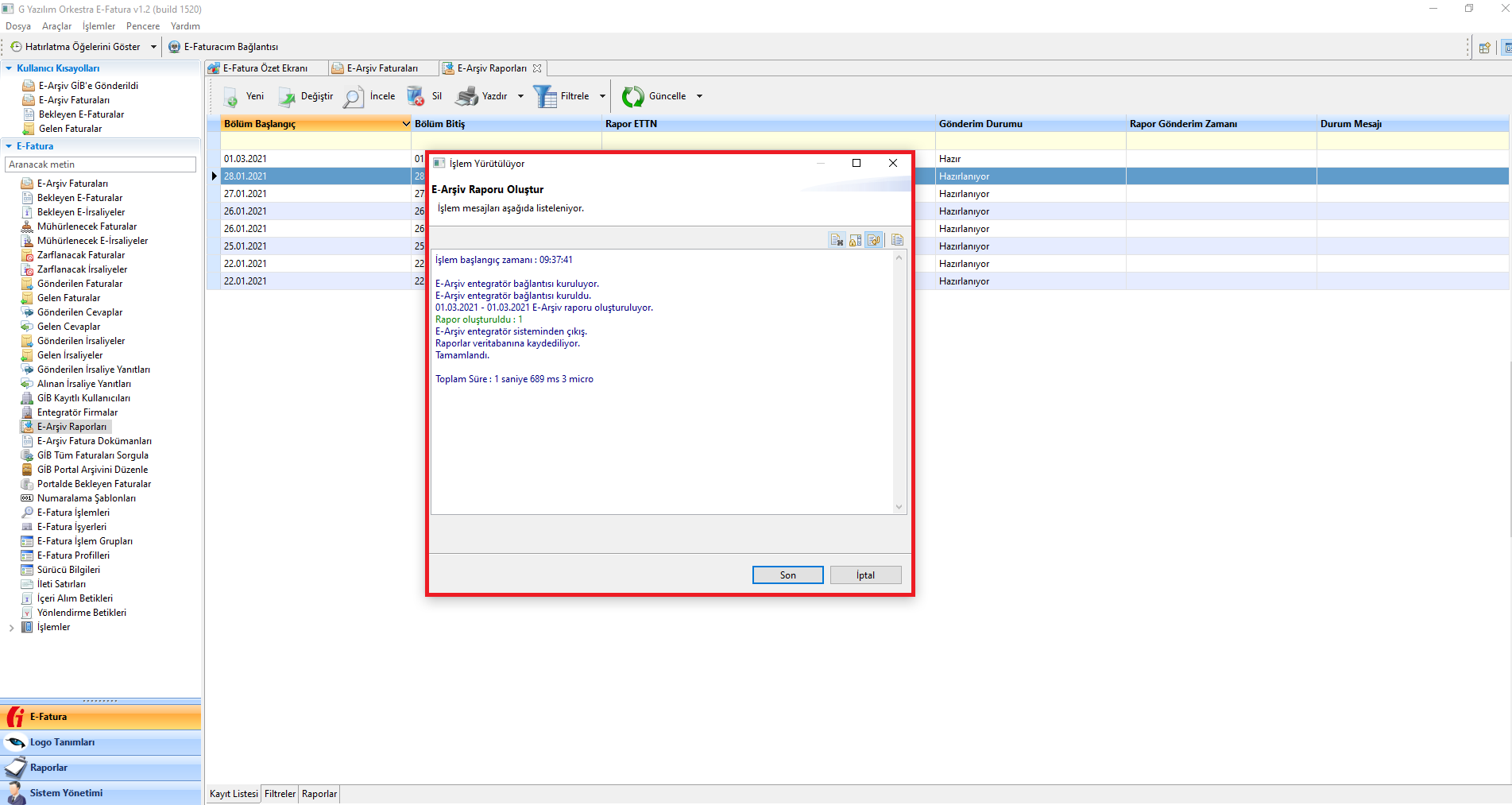Screen dimensions: 1512x805
Task: Click the Yeni (new record) toolbar icon
Action: tap(231, 97)
